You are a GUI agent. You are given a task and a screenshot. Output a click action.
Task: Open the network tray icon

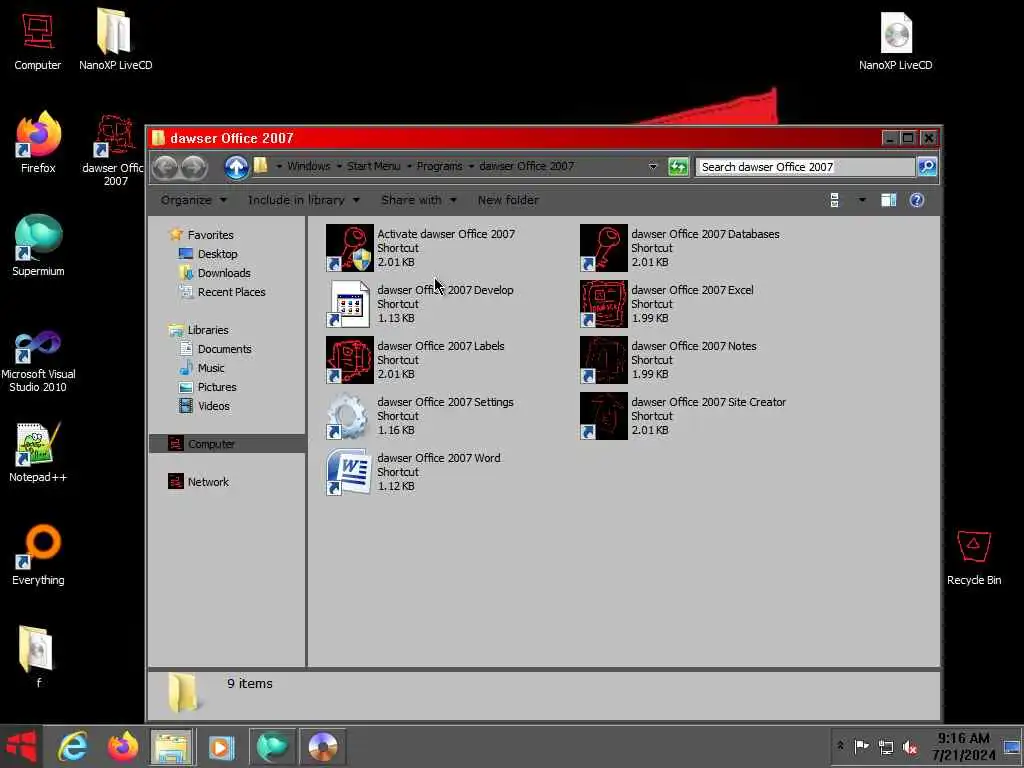point(886,747)
